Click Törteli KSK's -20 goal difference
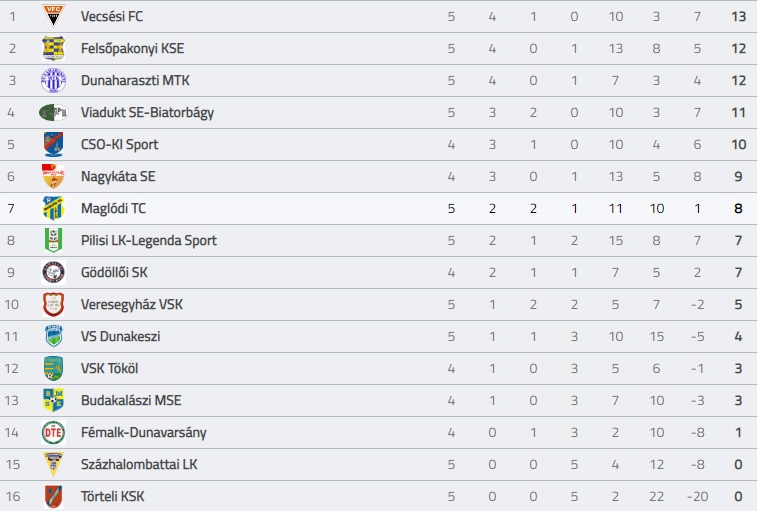 point(697,497)
